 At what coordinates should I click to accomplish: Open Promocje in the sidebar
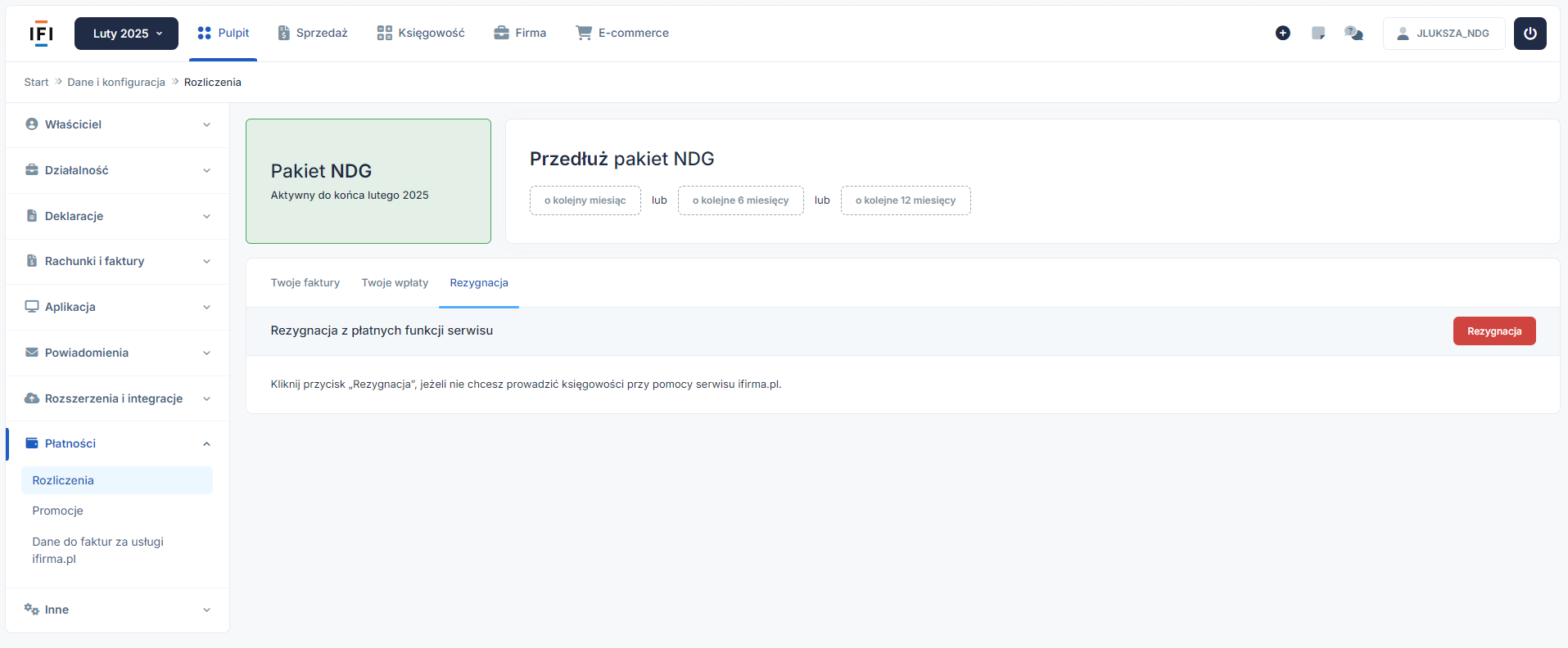(58, 511)
